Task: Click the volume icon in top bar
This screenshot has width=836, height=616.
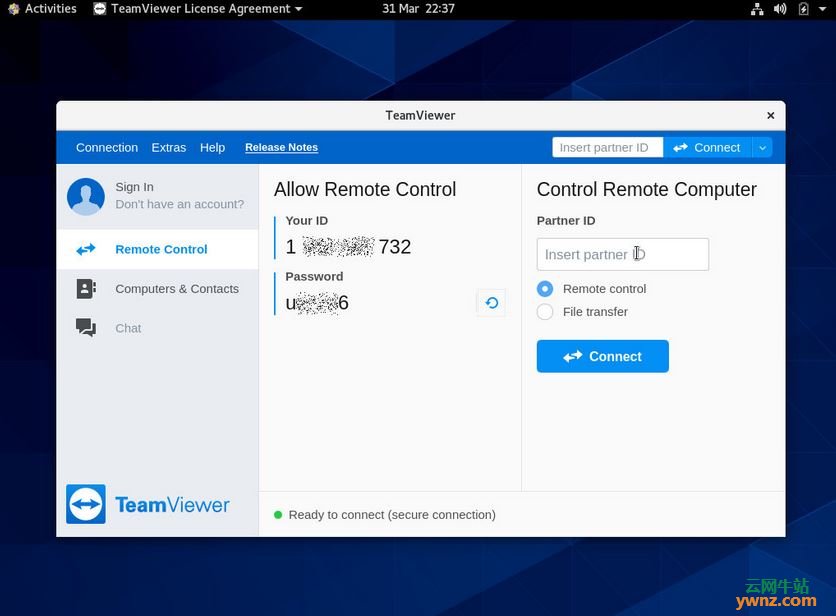Action: coord(779,9)
